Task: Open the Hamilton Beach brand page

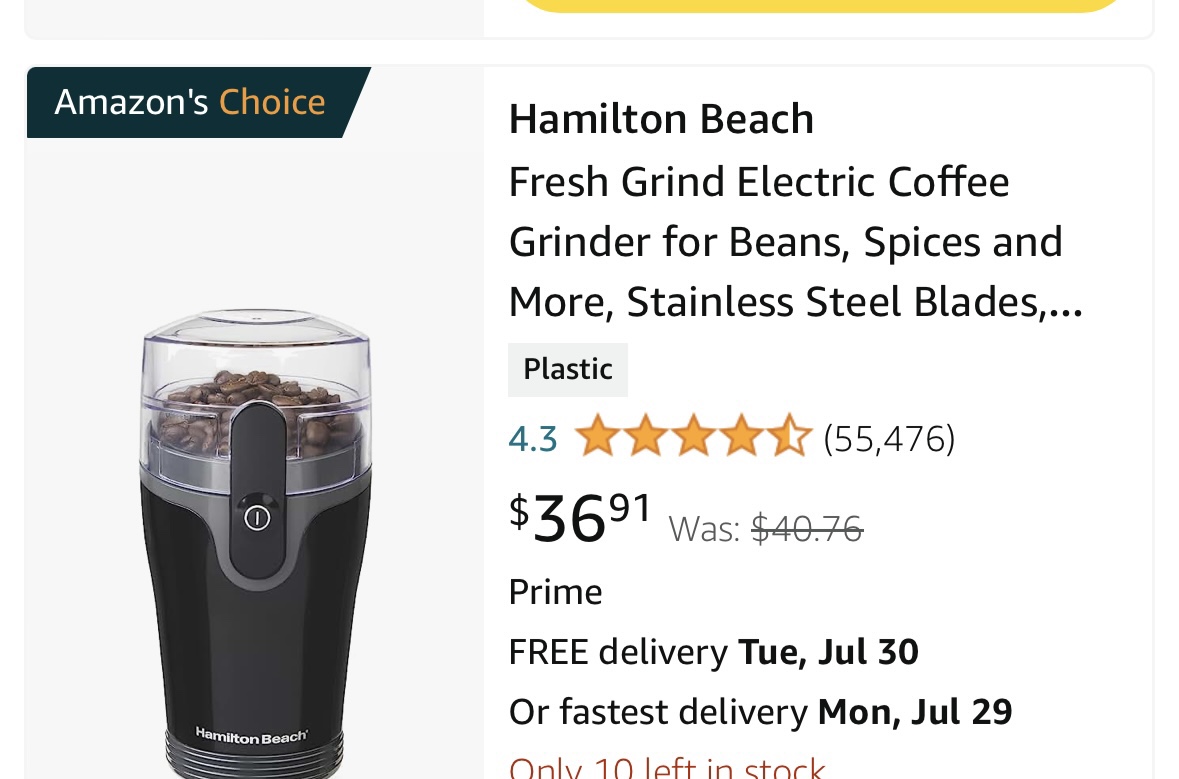Action: coord(660,118)
